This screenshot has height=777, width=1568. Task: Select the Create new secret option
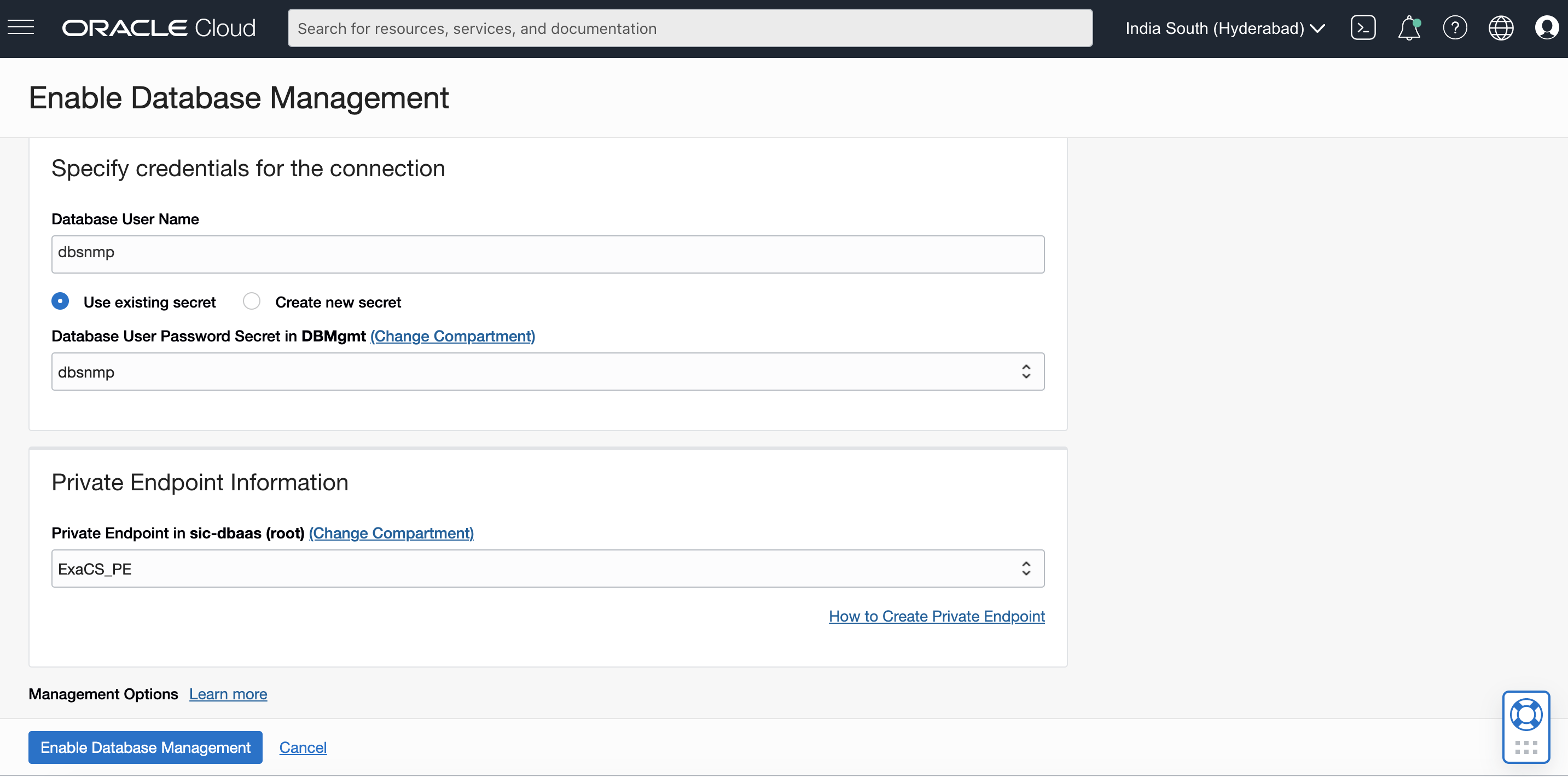[x=251, y=301]
